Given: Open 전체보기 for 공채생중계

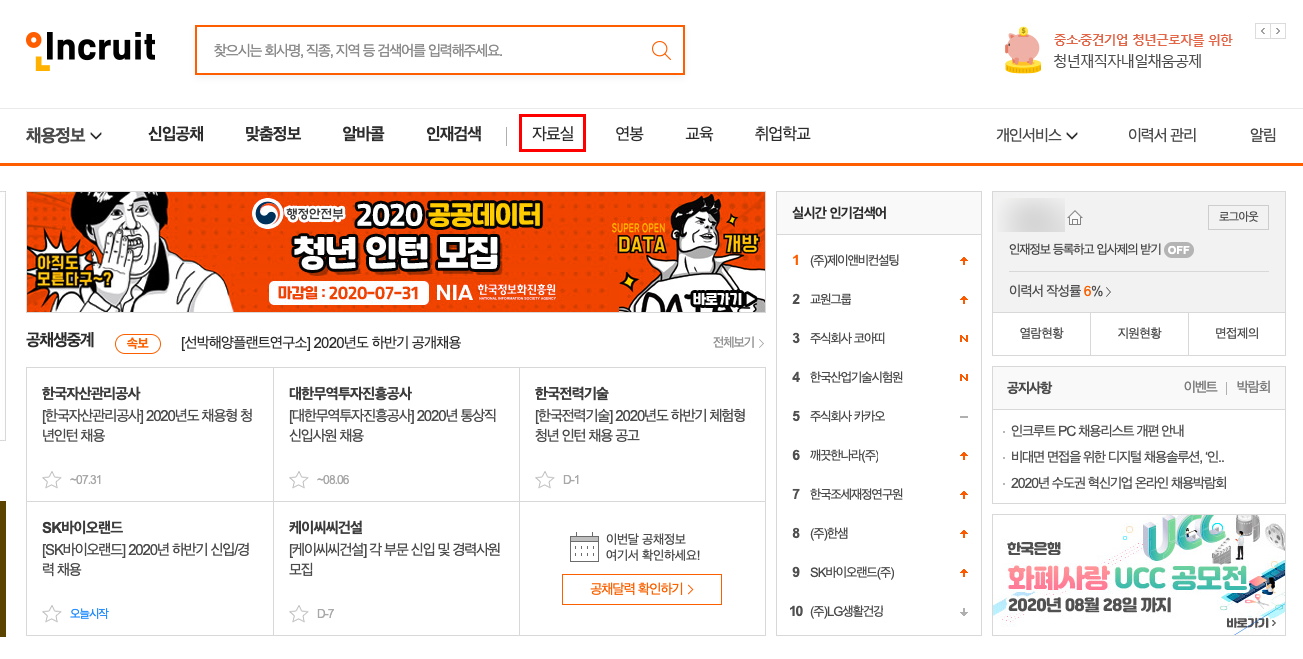Looking at the screenshot, I should pos(738,343).
